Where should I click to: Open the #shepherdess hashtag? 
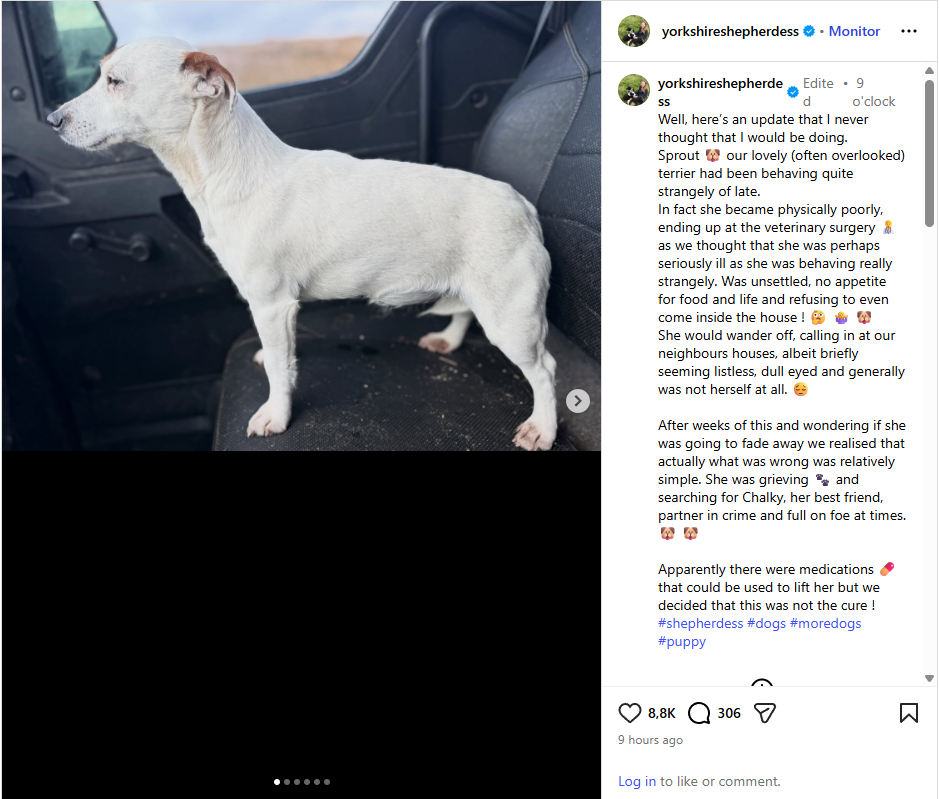point(701,624)
